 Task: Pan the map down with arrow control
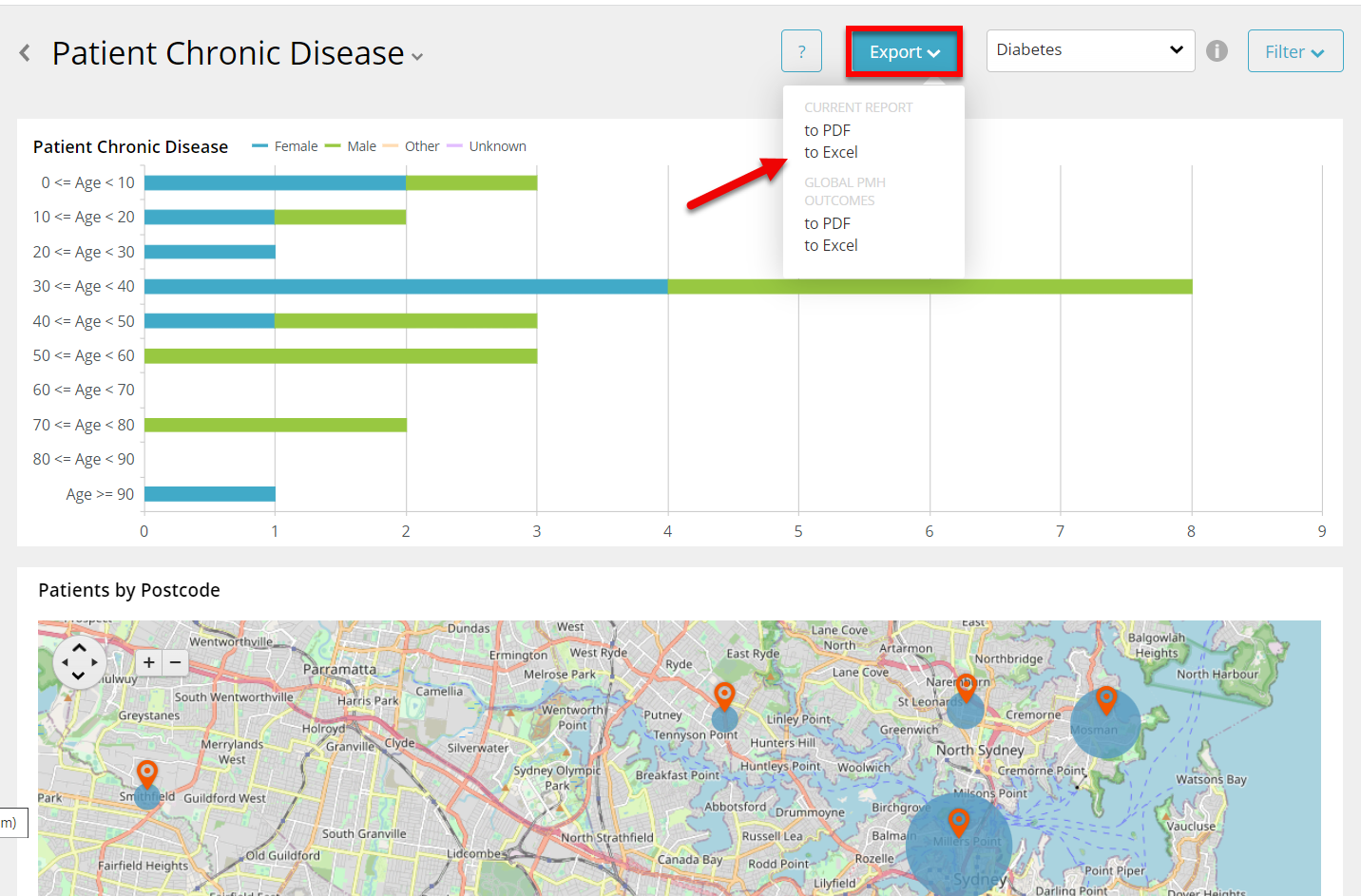click(79, 677)
